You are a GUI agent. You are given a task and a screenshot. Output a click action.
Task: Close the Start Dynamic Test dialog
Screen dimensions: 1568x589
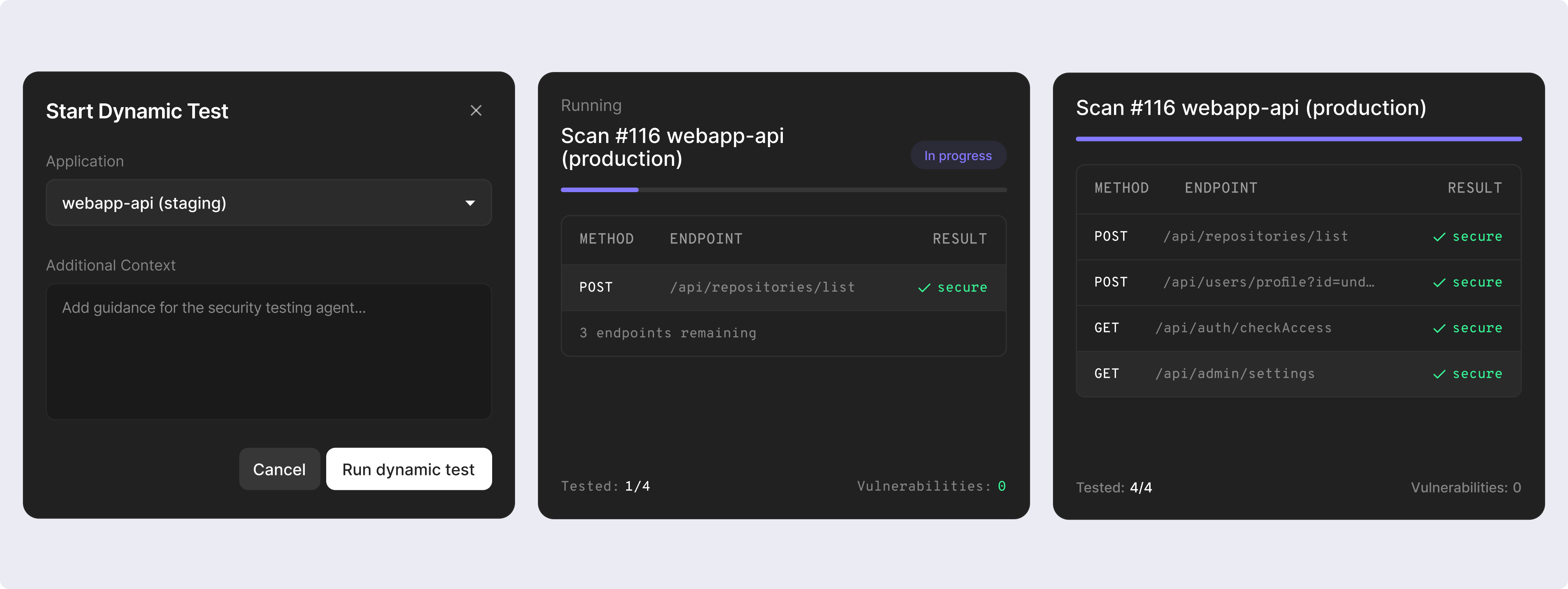click(x=475, y=110)
